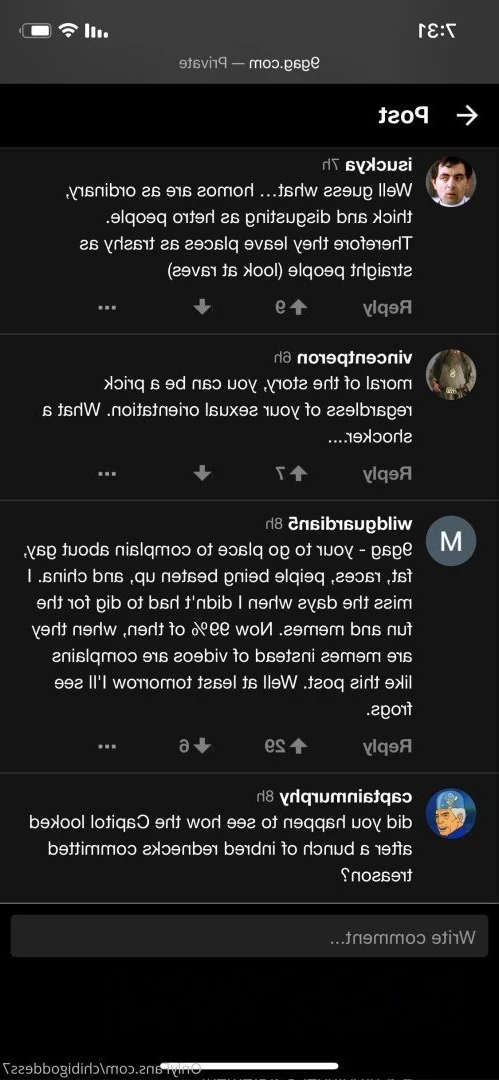Tap the back arrow beside Post
Viewport: 499px width, 1080px height.
point(467,116)
